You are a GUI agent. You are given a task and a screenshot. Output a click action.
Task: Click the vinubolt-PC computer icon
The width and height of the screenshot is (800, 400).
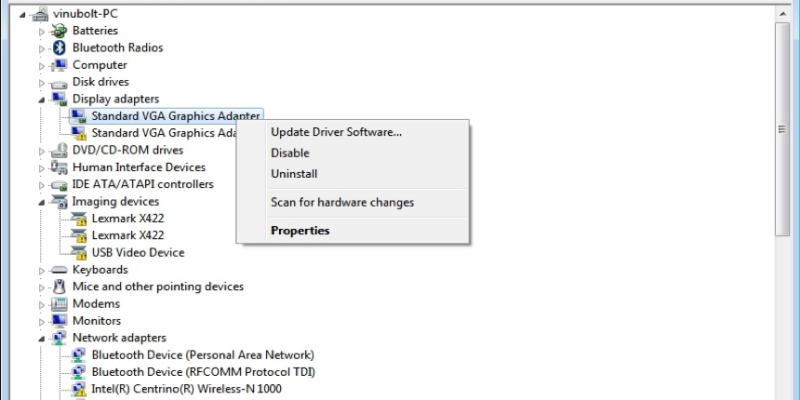(x=40, y=14)
